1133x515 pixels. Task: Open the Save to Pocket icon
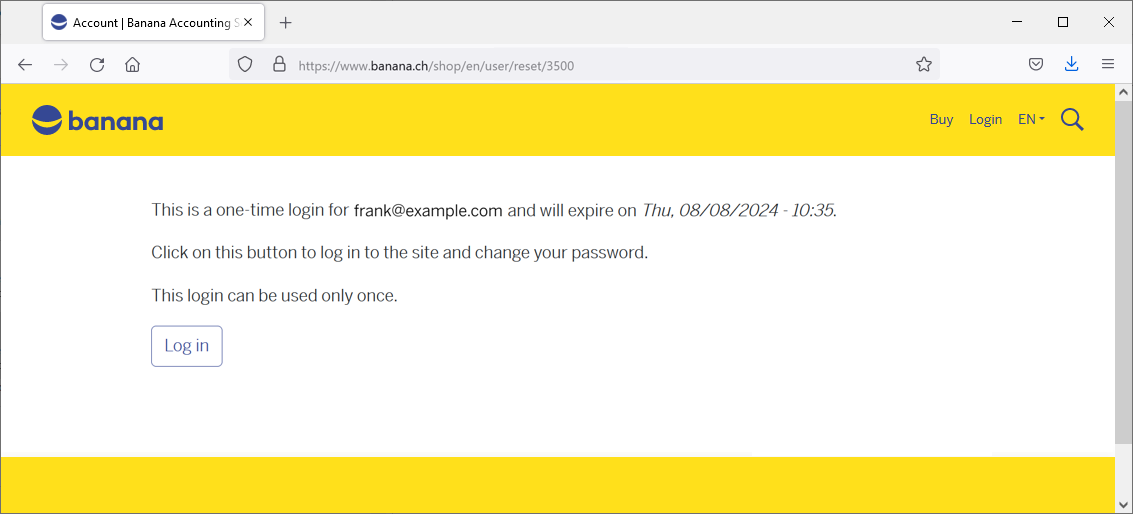pyautogui.click(x=1037, y=65)
